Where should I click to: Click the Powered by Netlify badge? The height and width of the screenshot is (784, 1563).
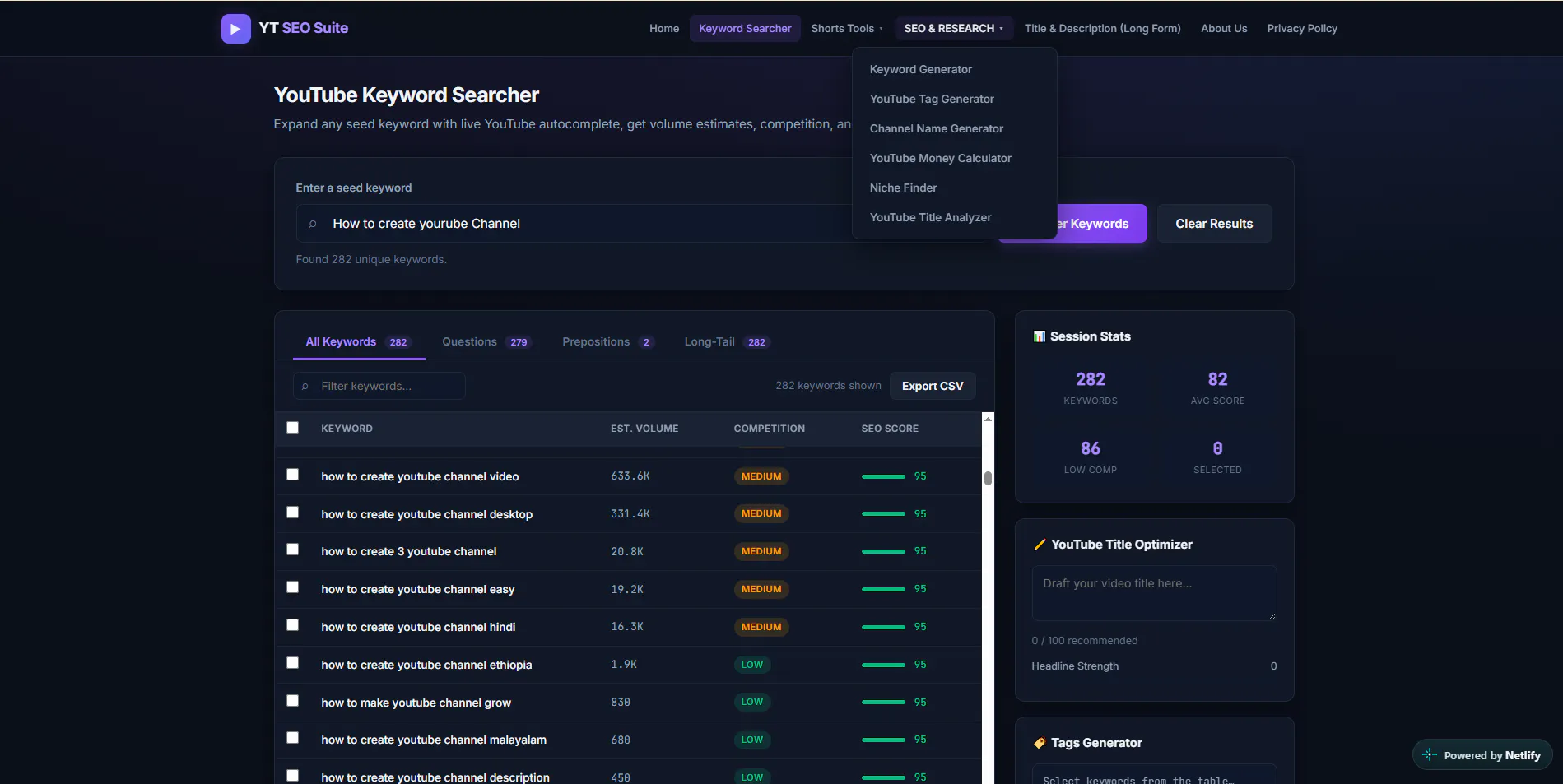tap(1482, 755)
